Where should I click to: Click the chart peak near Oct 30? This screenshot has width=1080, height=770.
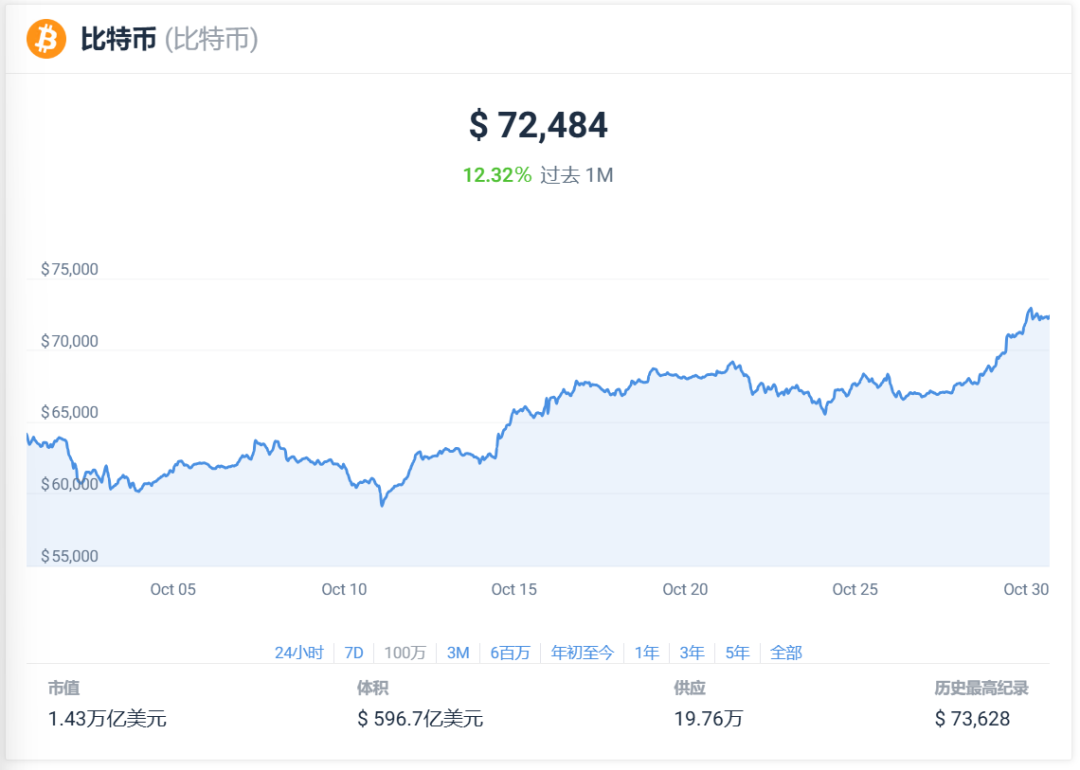click(1030, 309)
